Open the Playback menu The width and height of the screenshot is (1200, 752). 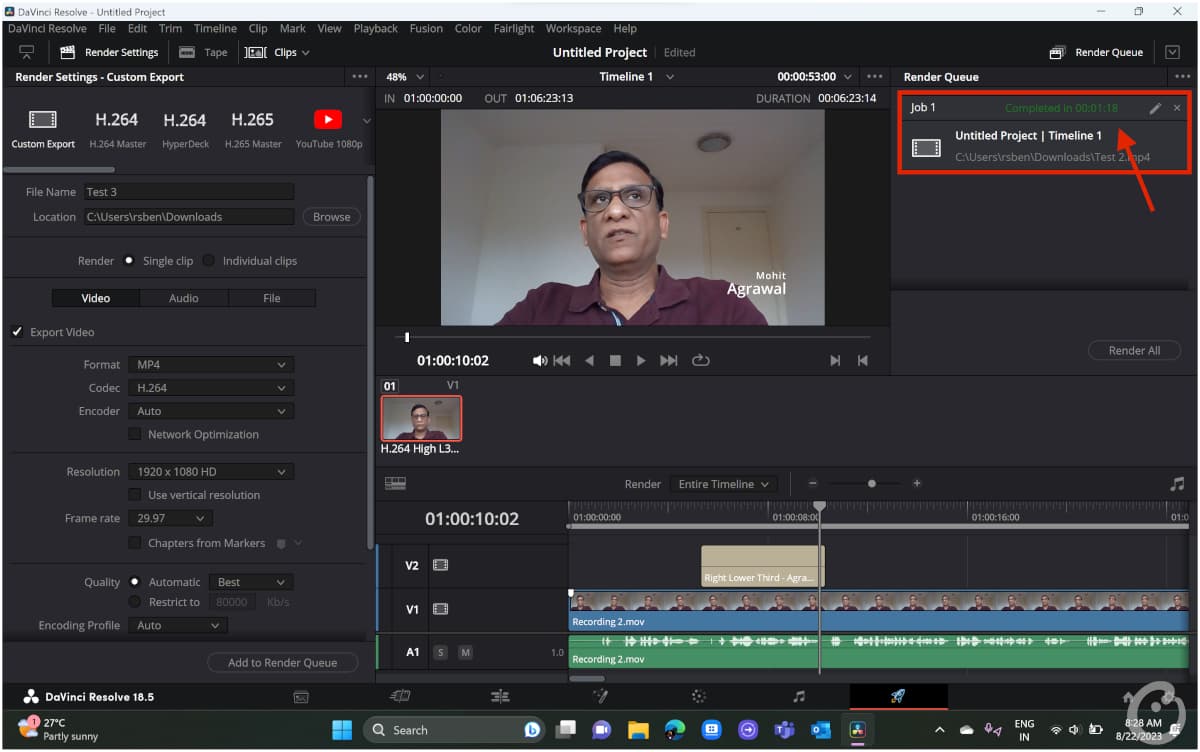375,29
